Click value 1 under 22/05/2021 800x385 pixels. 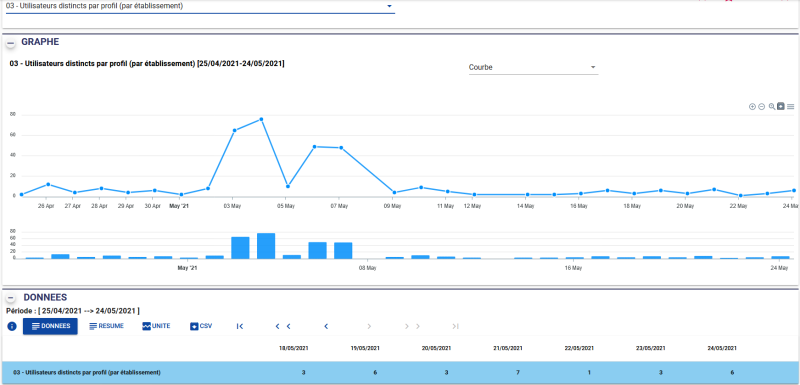point(589,373)
